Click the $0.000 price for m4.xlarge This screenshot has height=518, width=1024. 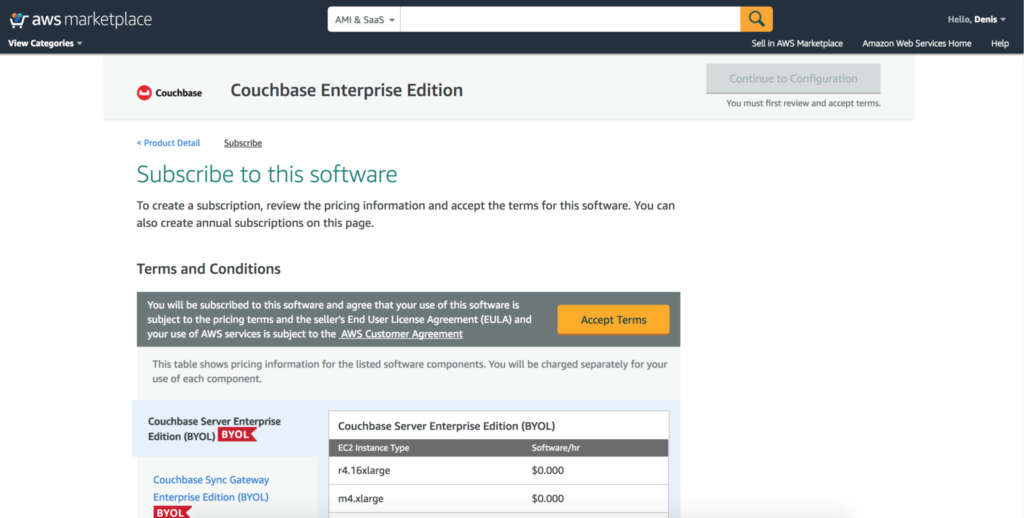click(547, 498)
